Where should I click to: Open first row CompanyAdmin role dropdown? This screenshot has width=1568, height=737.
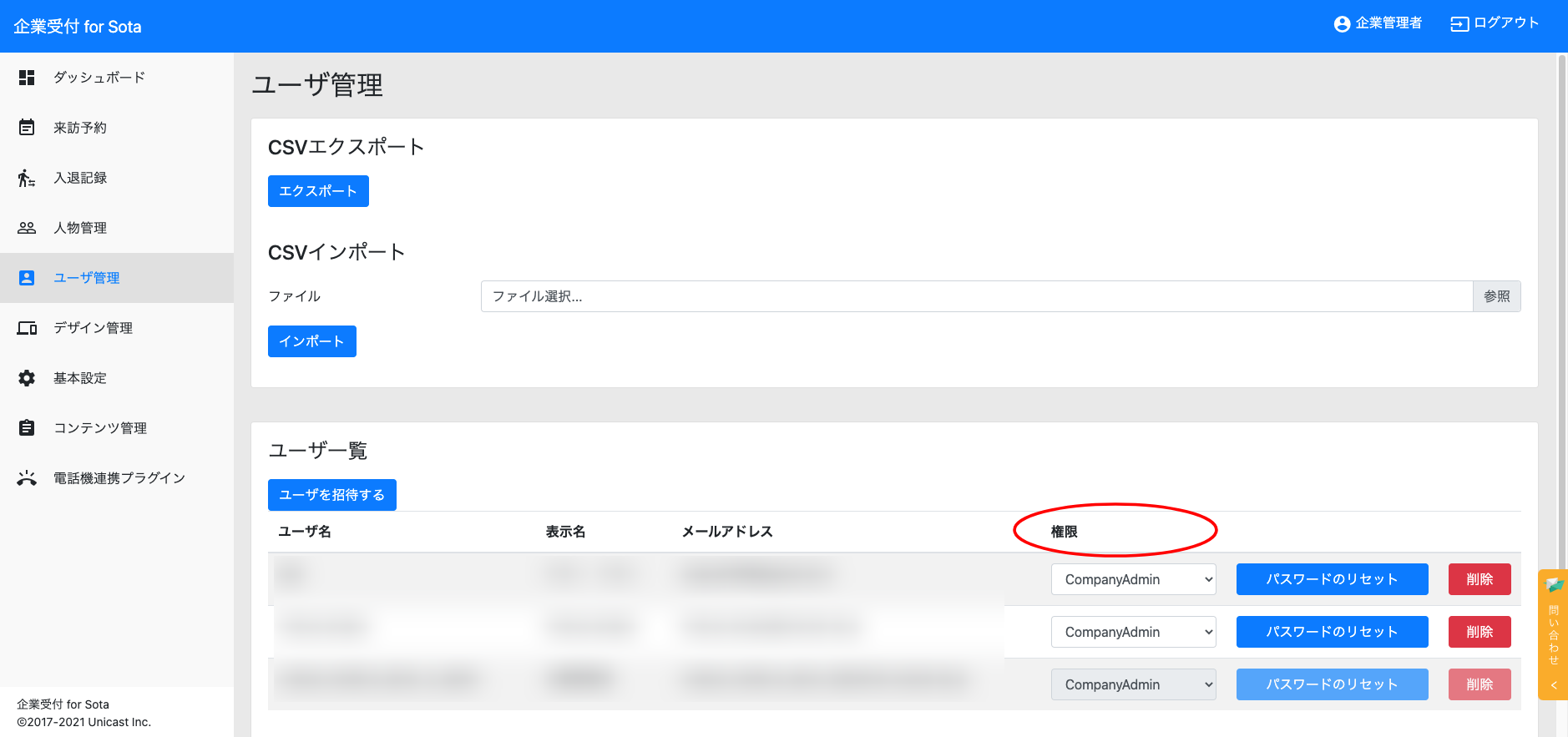click(1133, 579)
